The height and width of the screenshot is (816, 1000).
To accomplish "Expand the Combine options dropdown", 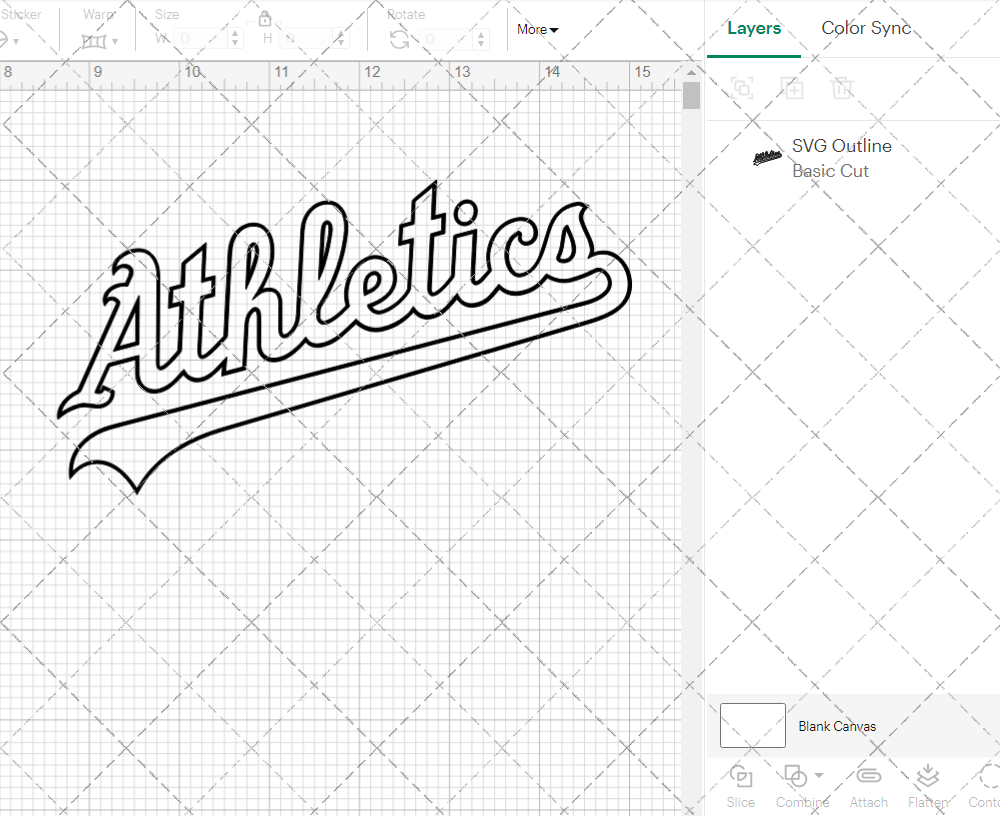I will pos(819,776).
